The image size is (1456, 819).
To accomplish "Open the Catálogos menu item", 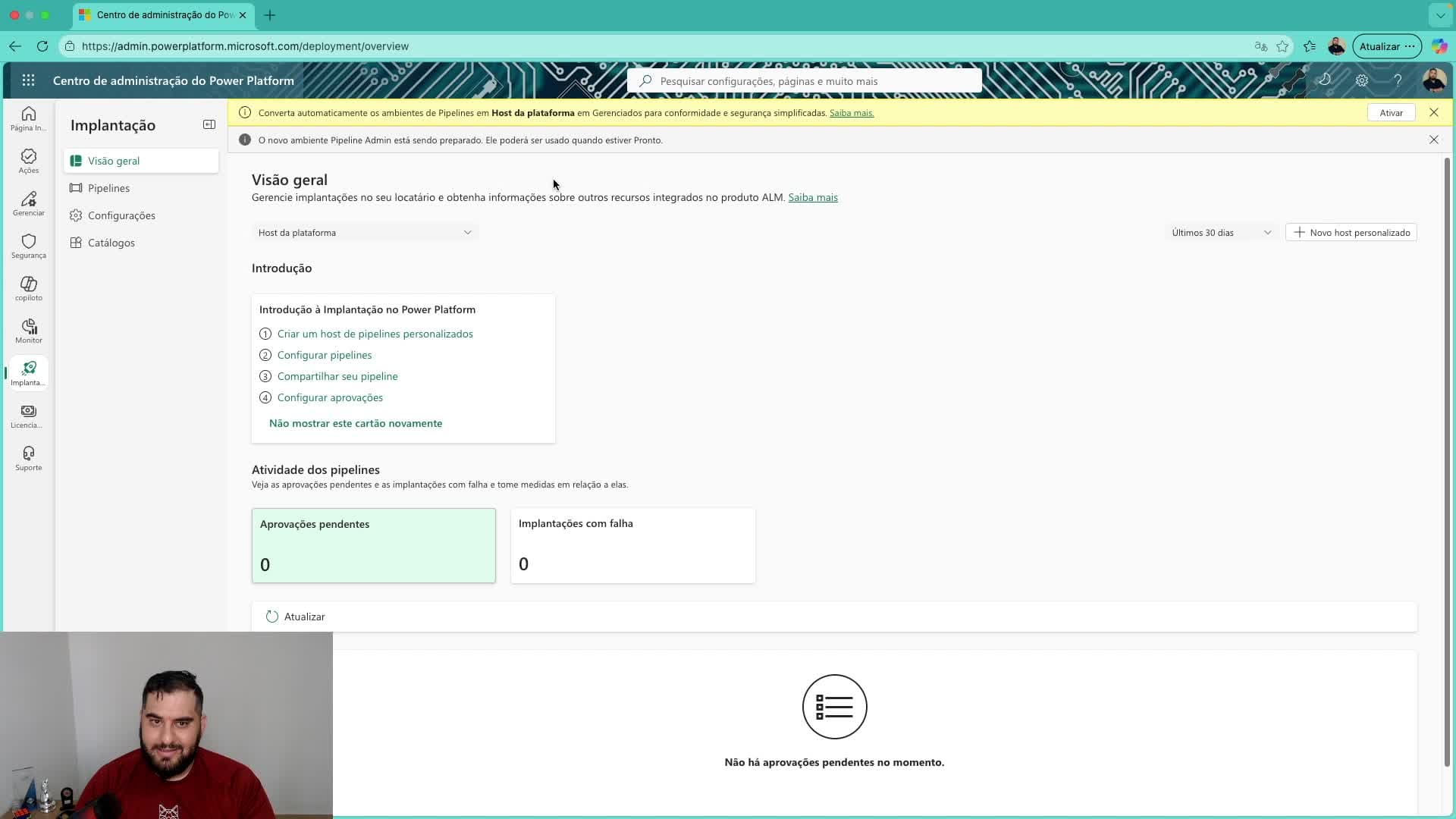I will click(111, 242).
